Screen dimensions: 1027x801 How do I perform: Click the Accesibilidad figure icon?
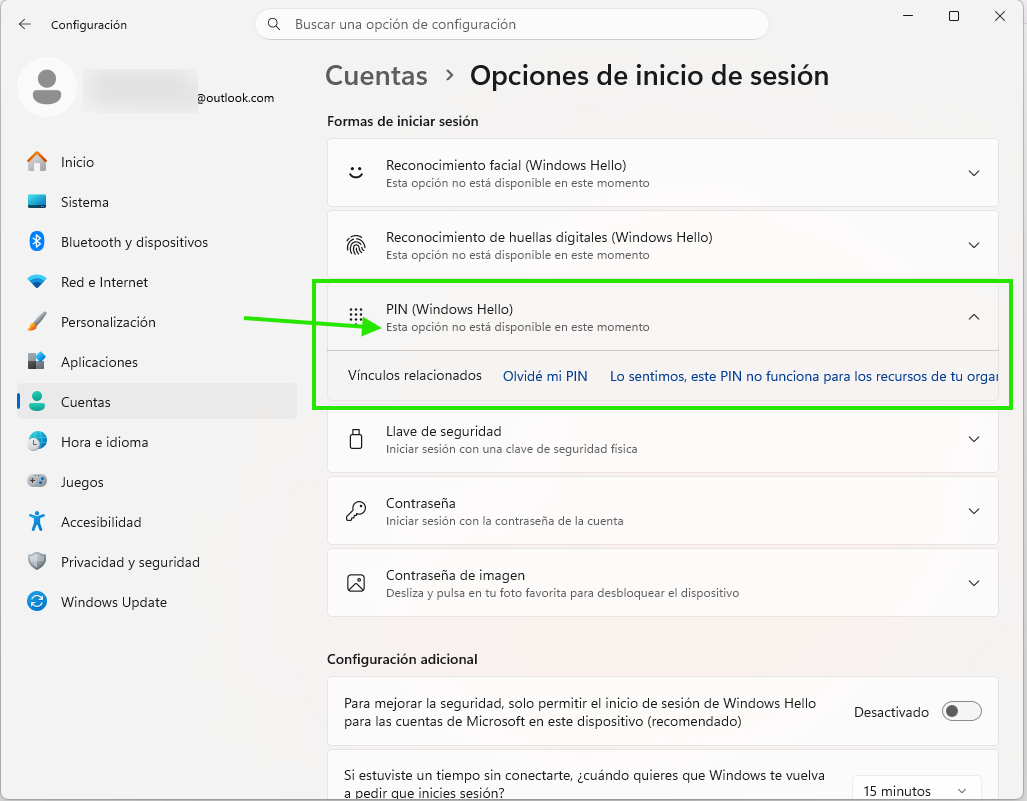point(37,521)
